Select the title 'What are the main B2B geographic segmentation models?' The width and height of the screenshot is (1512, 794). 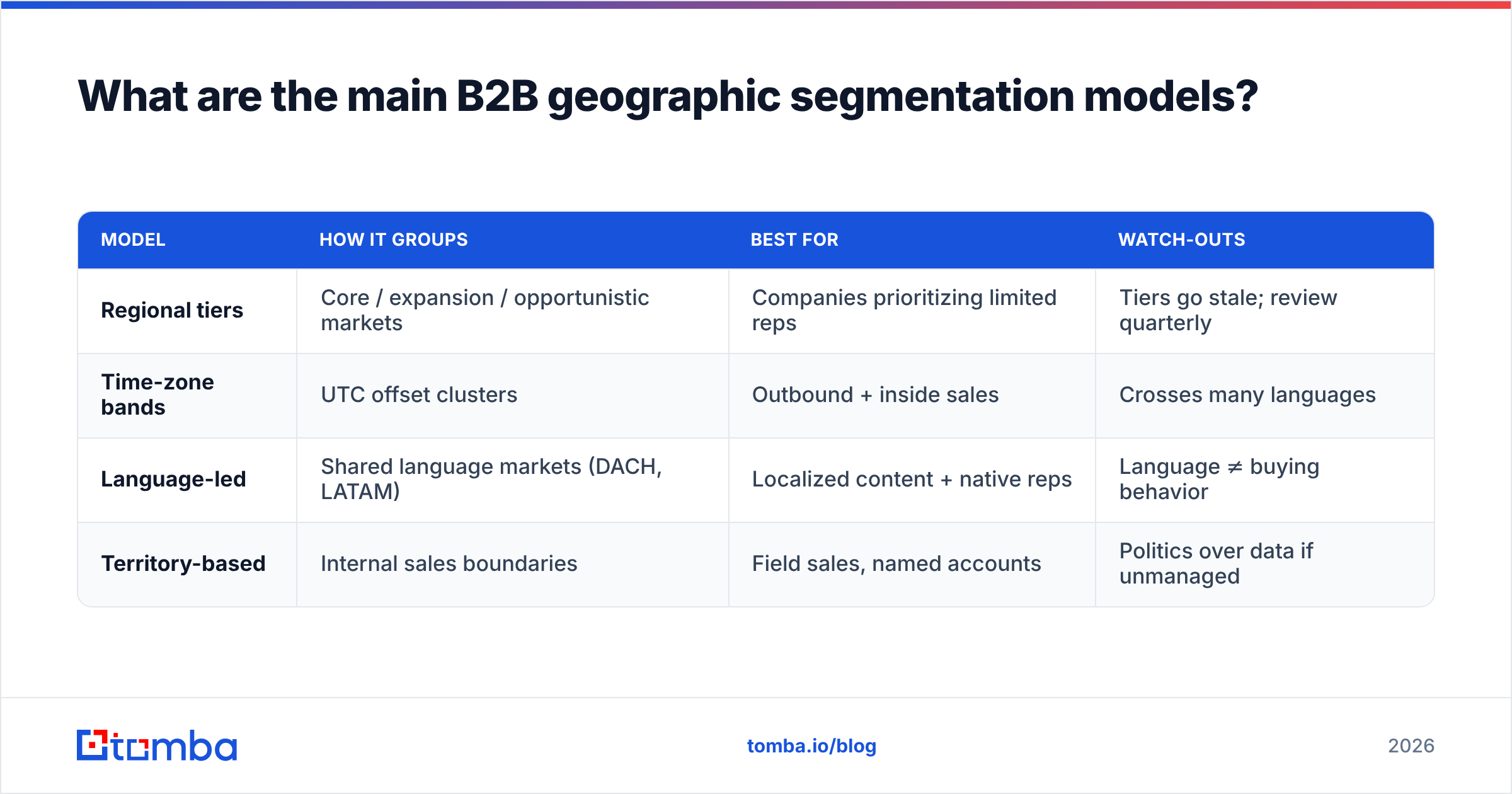pos(668,96)
